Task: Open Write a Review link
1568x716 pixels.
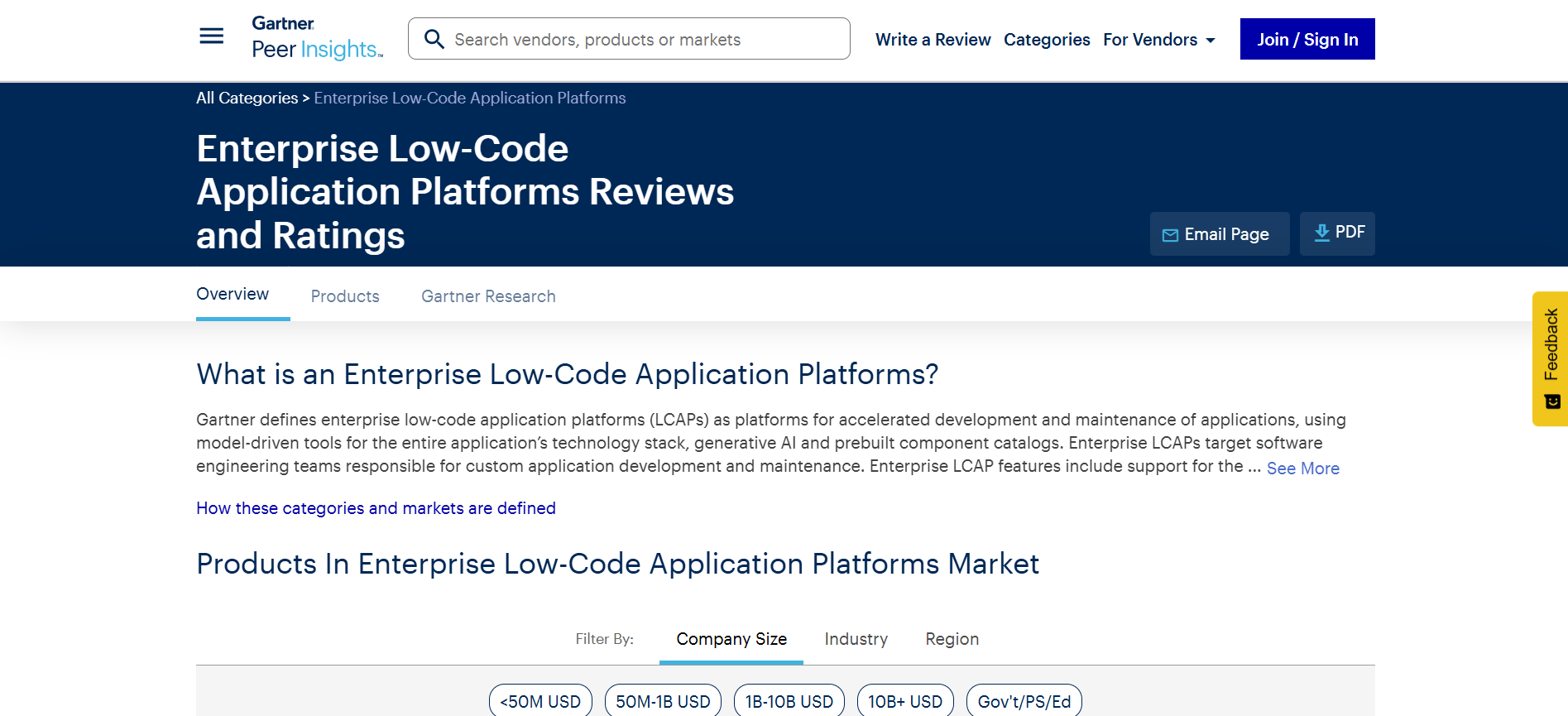Action: (x=933, y=40)
